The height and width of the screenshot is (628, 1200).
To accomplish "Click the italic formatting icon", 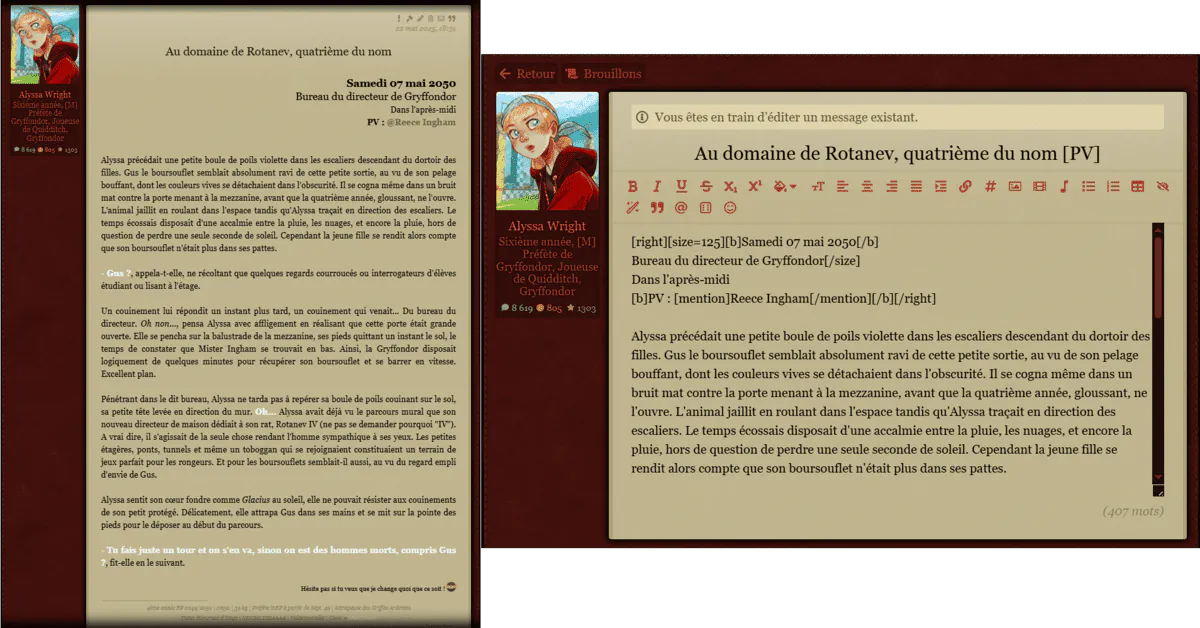I will [657, 186].
